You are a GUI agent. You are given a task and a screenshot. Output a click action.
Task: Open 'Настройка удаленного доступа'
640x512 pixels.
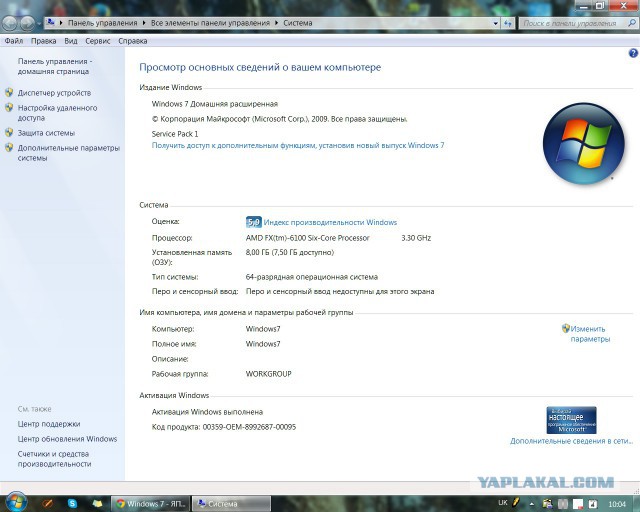[x=57, y=113]
